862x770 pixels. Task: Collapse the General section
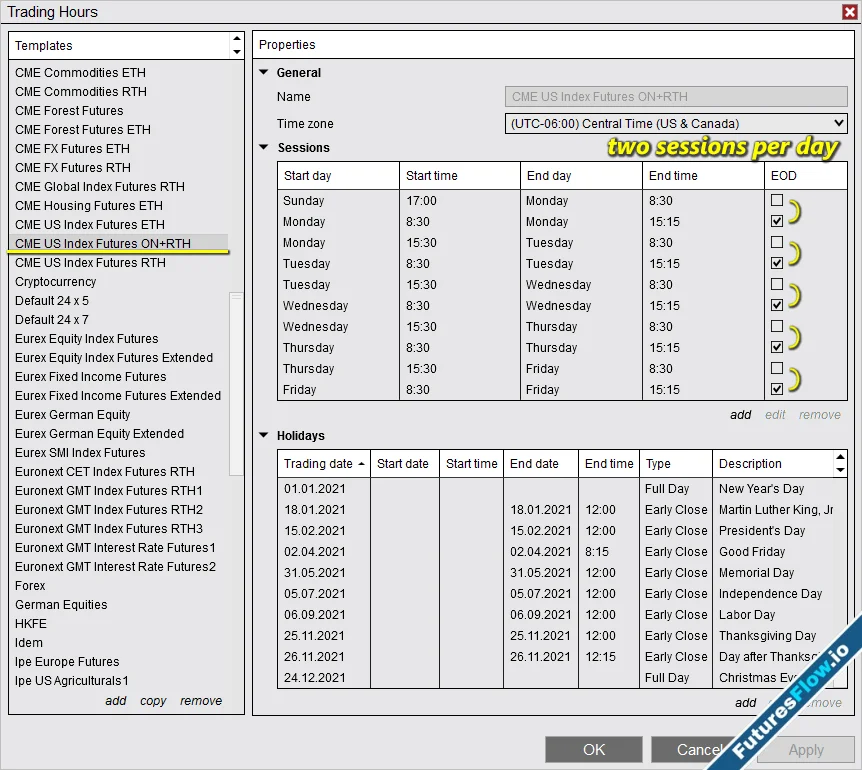(x=264, y=72)
